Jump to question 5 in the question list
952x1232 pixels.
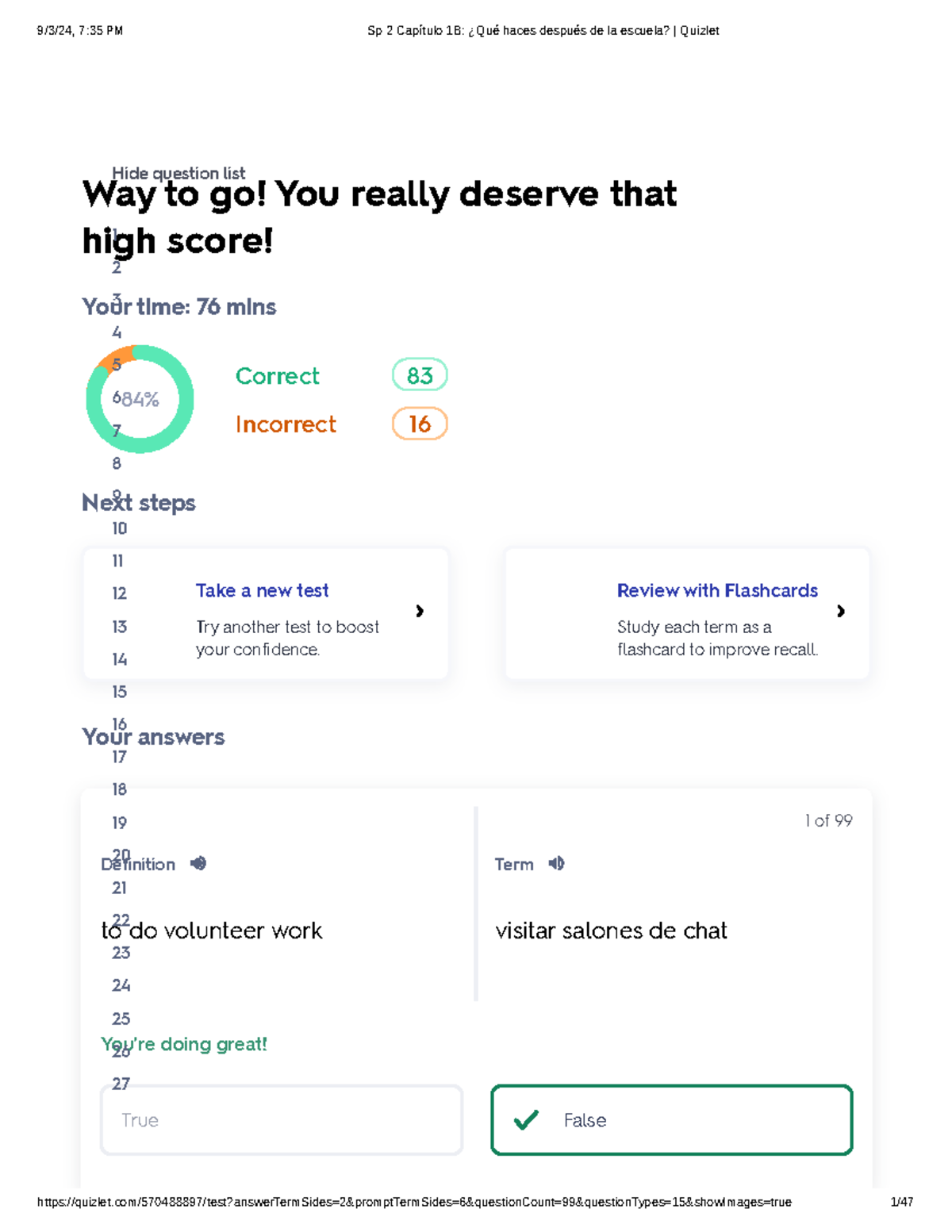116,365
